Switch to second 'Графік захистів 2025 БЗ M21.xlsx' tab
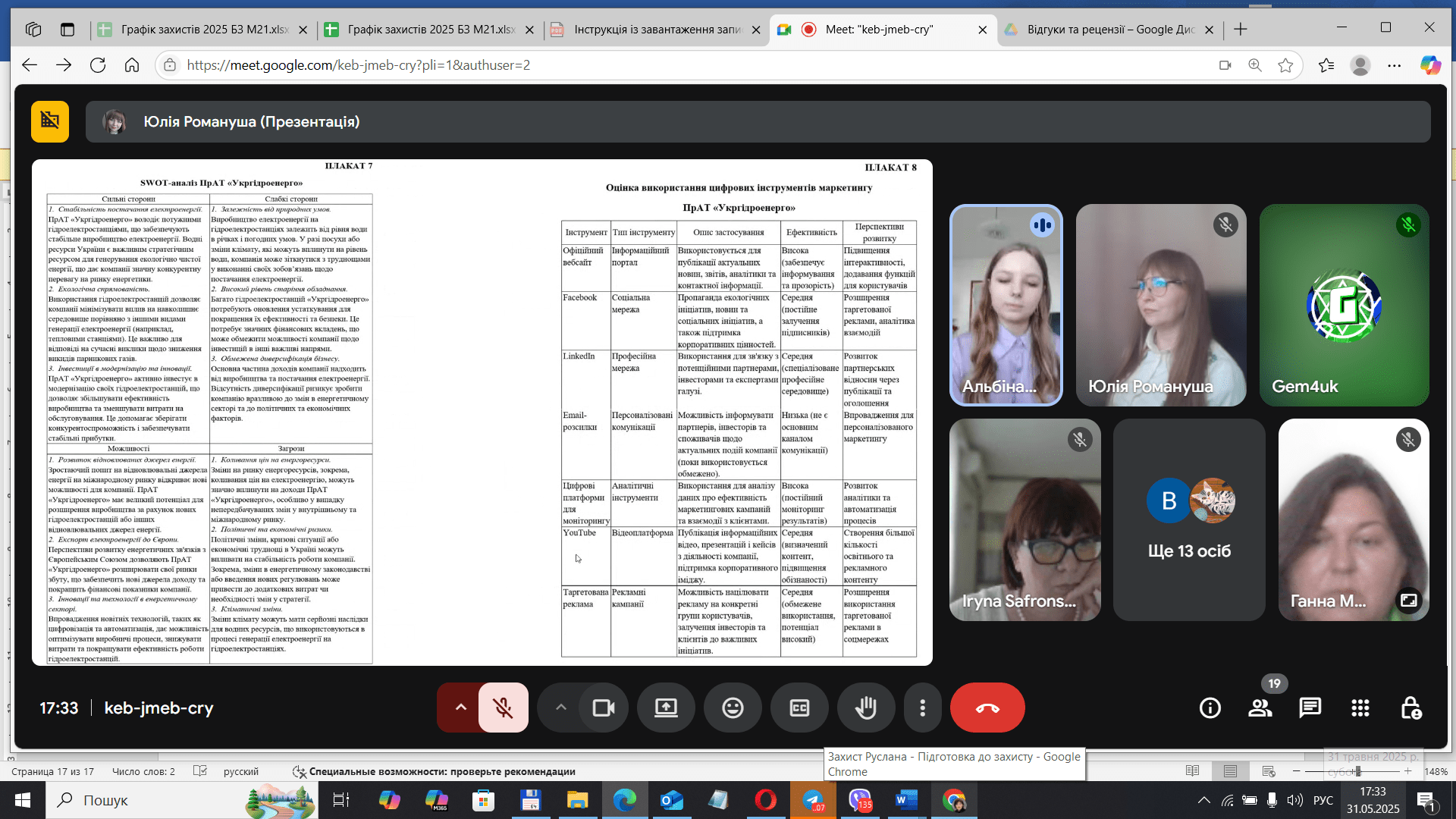Viewport: 1456px width, 819px height. (429, 30)
